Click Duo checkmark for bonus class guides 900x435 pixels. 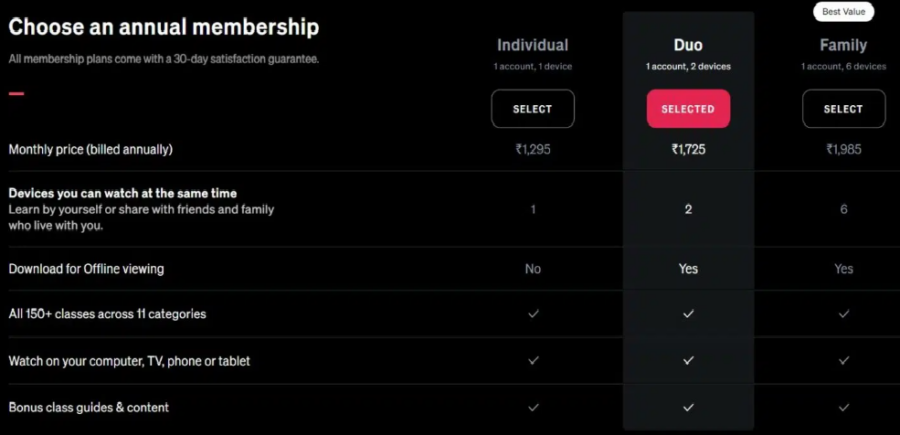coord(688,408)
